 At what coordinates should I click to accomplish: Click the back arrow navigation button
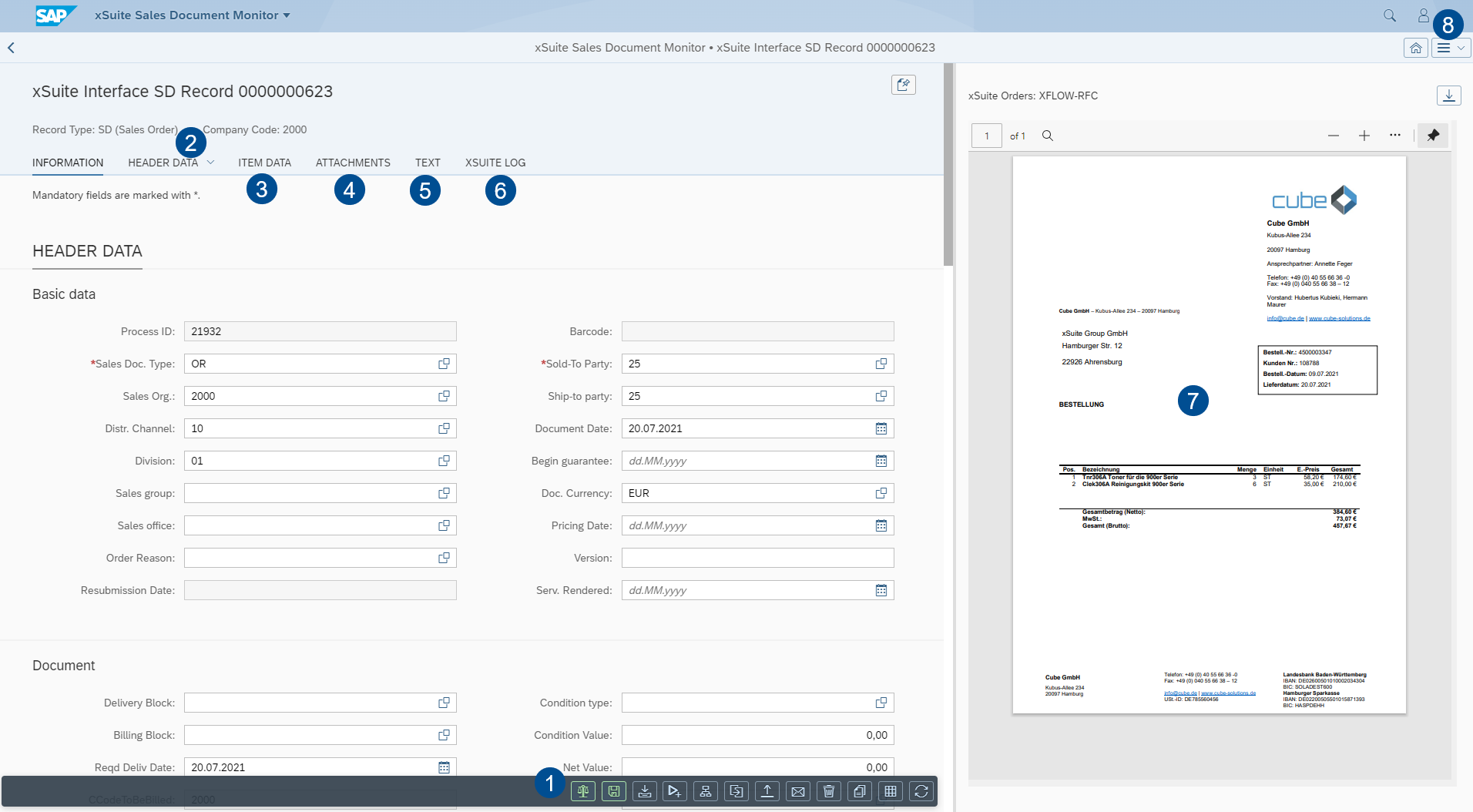(x=12, y=48)
